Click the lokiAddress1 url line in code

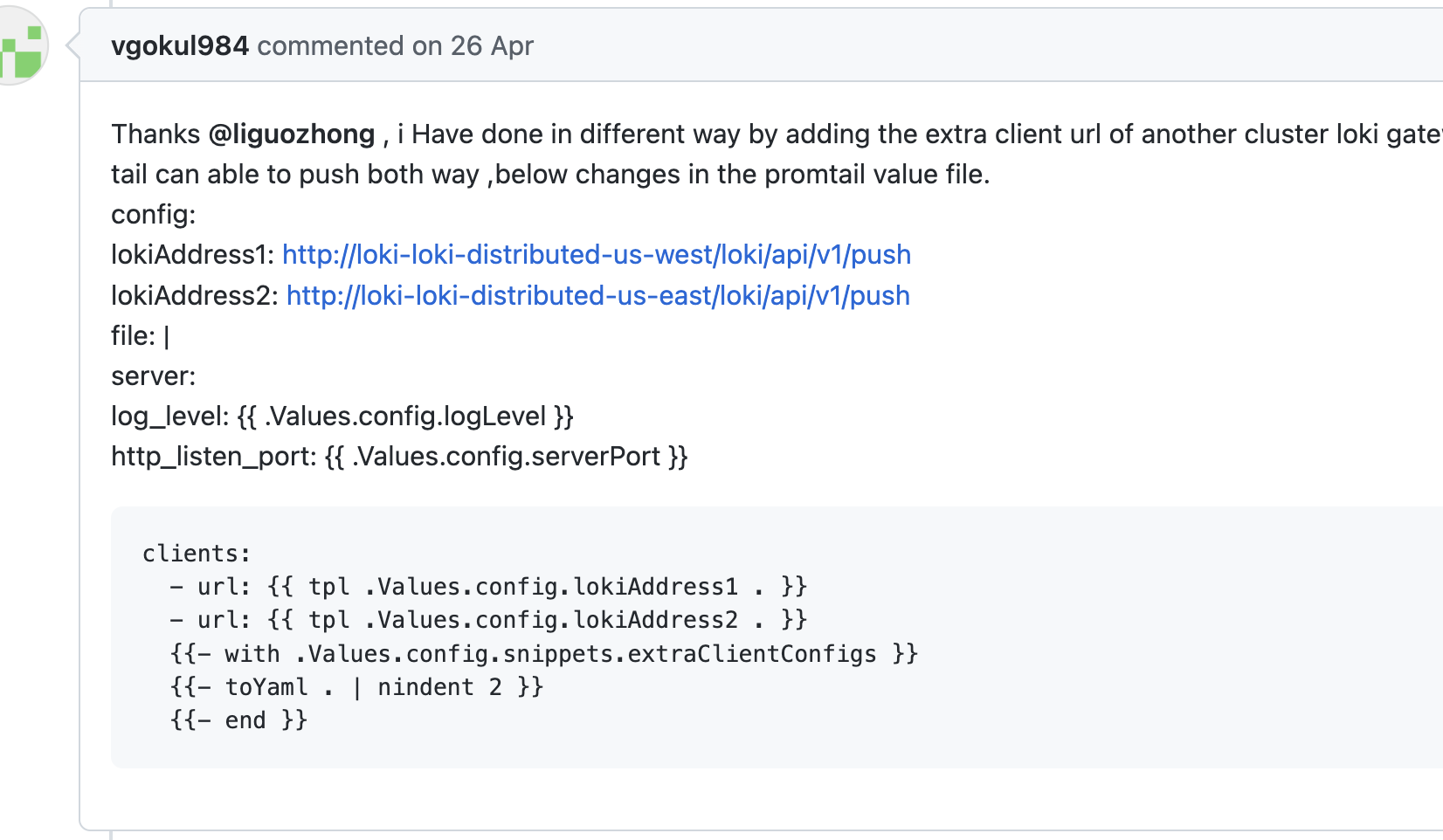point(487,587)
